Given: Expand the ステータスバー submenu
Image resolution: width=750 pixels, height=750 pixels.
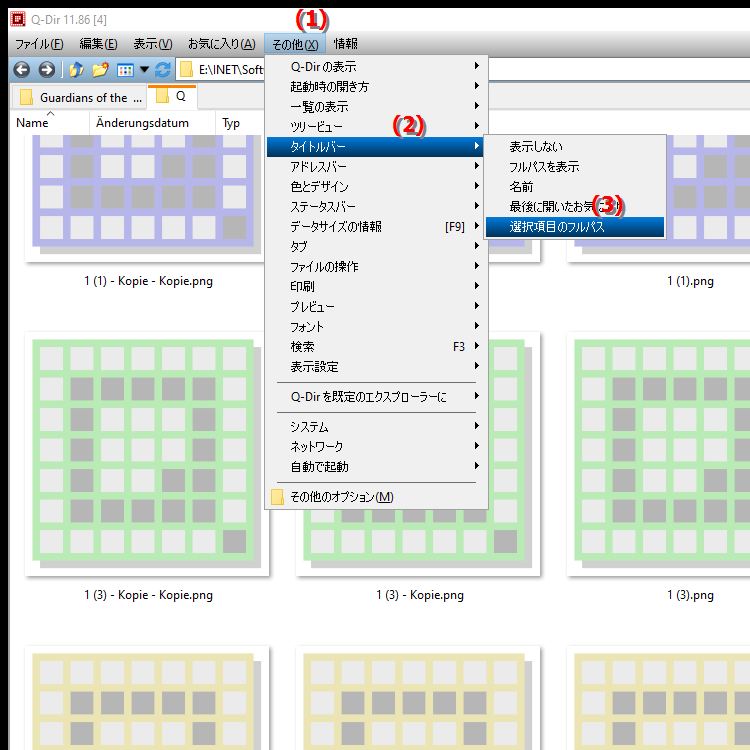Looking at the screenshot, I should [x=376, y=207].
